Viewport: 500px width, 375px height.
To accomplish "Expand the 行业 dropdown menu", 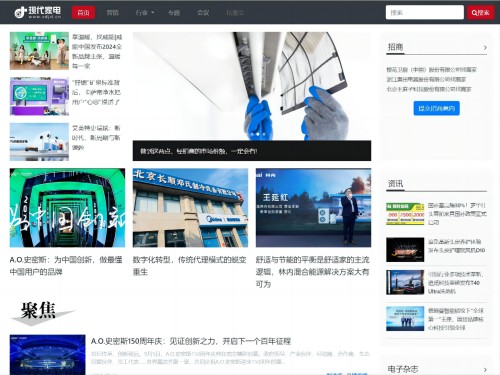I will [145, 13].
